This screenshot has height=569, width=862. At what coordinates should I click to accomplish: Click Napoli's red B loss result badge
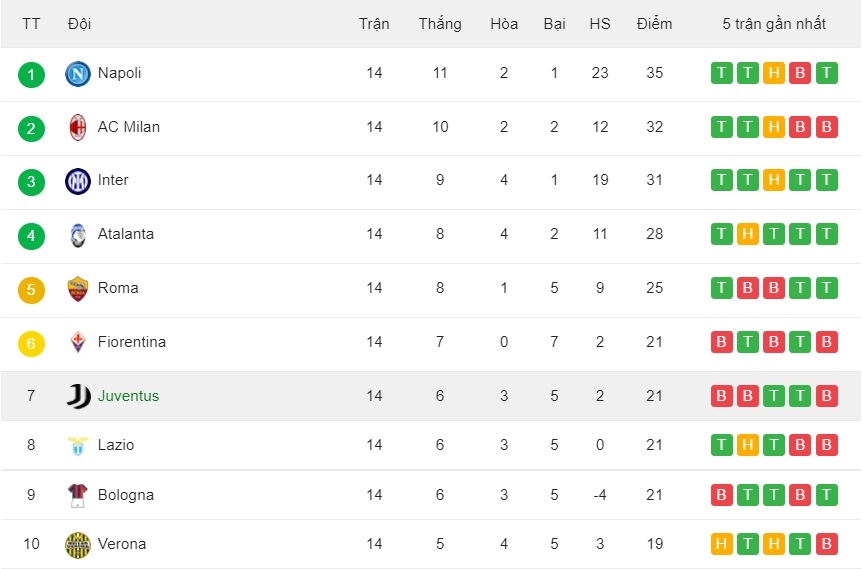tap(800, 73)
